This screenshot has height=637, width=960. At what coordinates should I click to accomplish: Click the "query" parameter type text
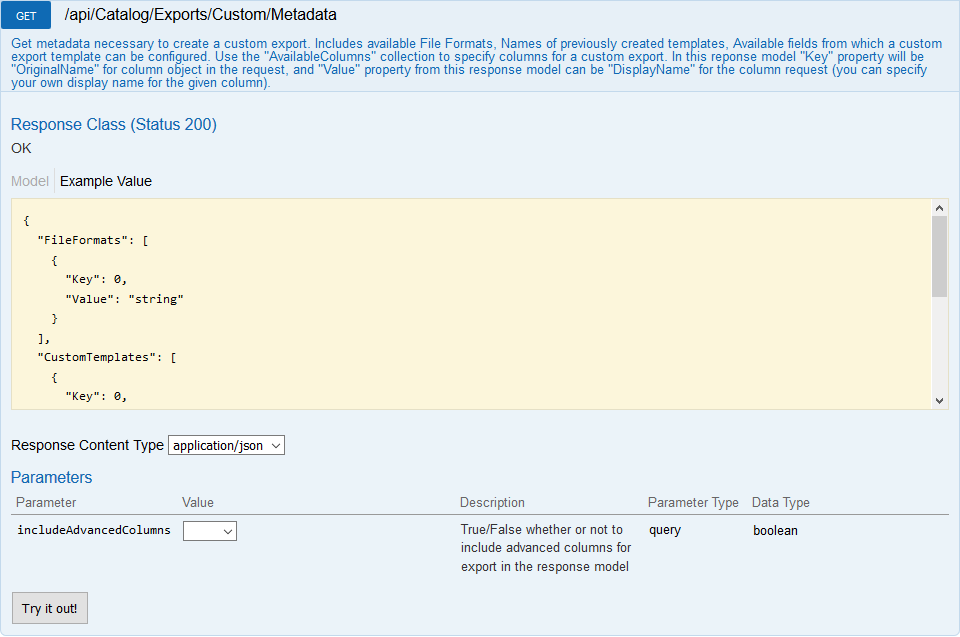pyautogui.click(x=665, y=530)
